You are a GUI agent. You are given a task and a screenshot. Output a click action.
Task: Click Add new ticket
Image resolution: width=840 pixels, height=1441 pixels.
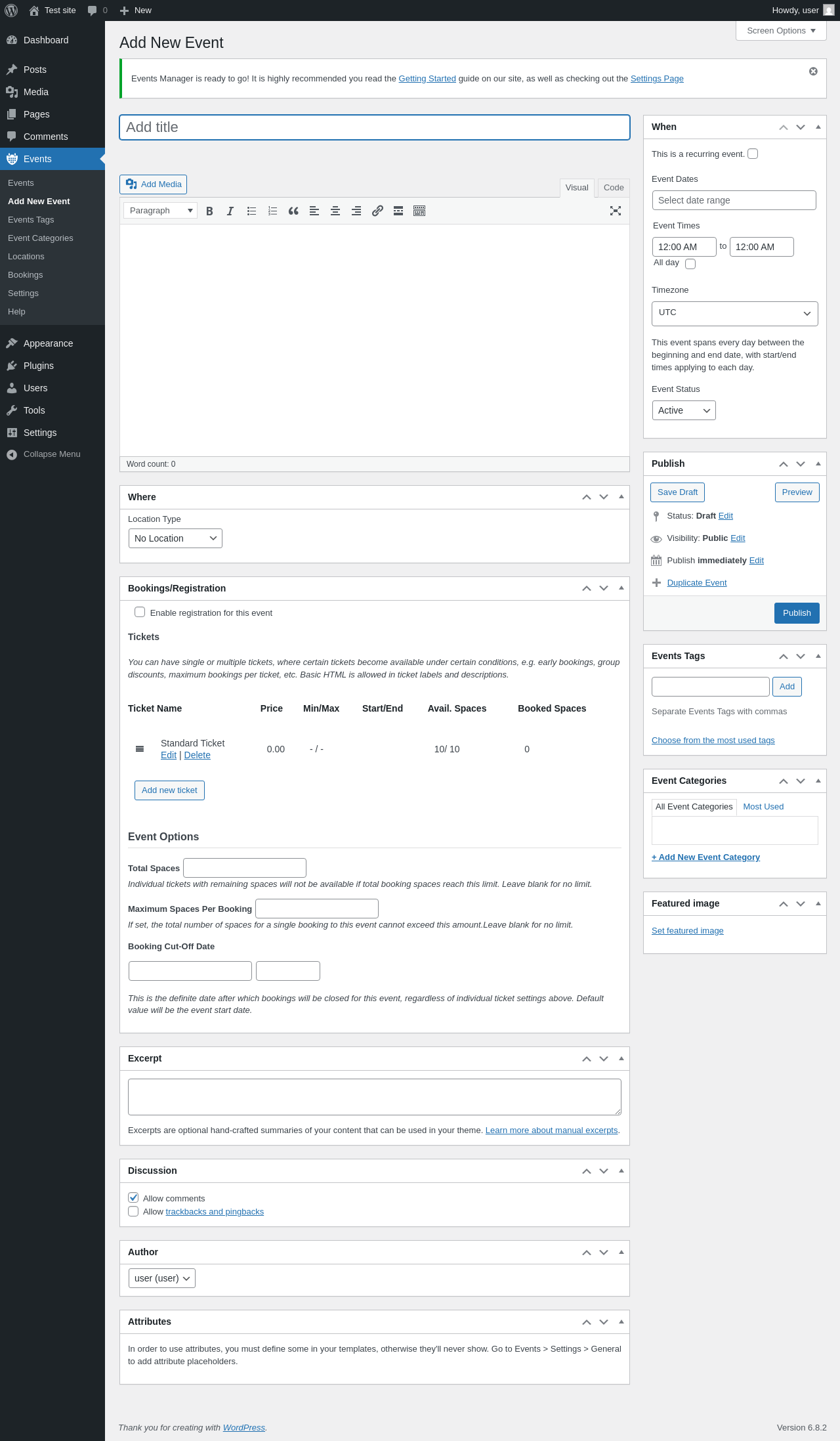(x=169, y=790)
